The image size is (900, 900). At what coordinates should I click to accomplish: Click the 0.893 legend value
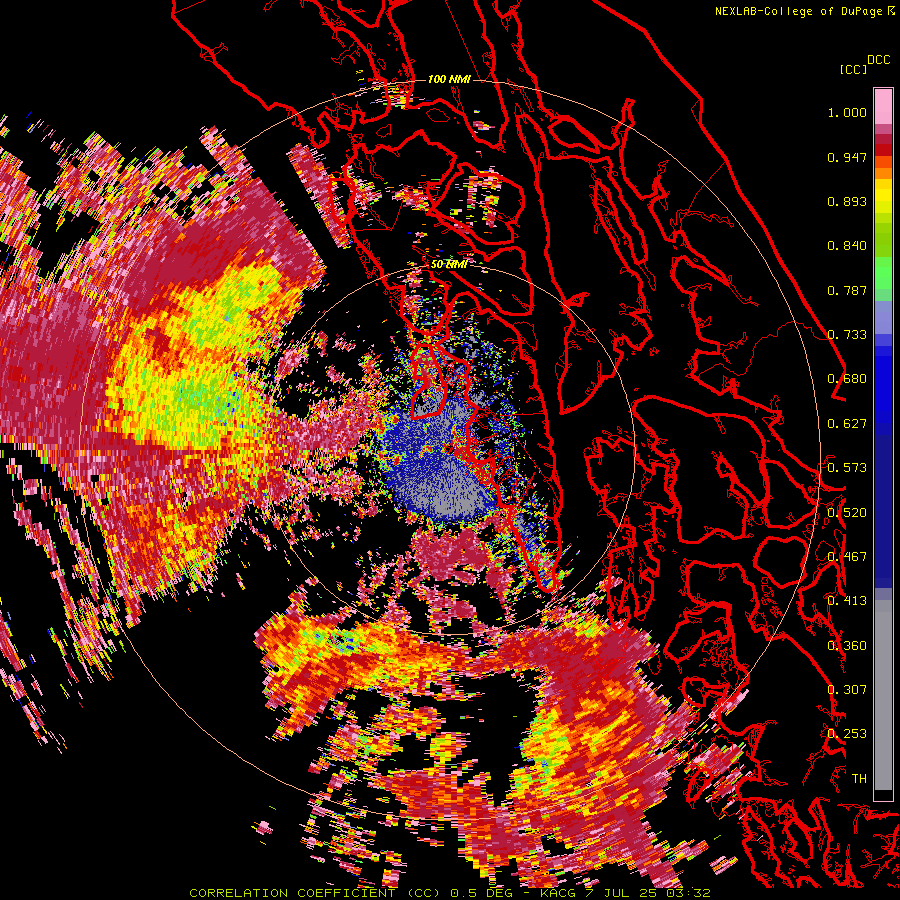847,201
